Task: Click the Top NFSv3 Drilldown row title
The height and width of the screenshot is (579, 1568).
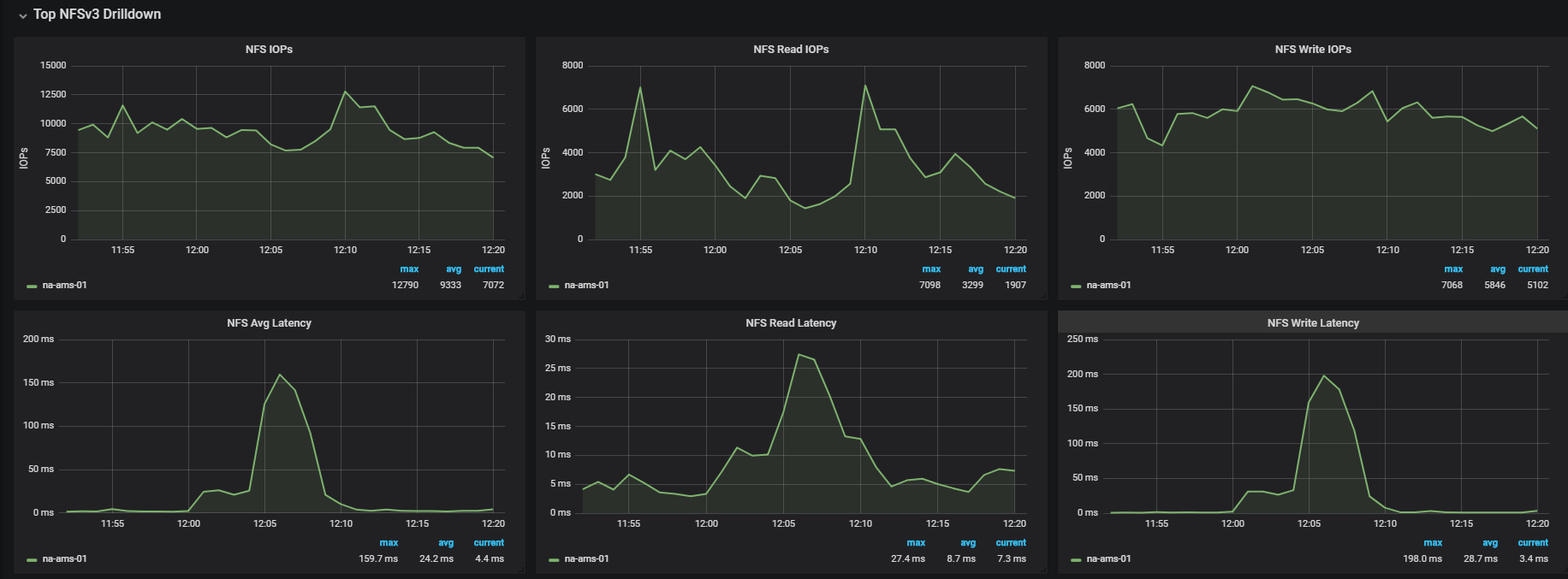Action: 97,15
